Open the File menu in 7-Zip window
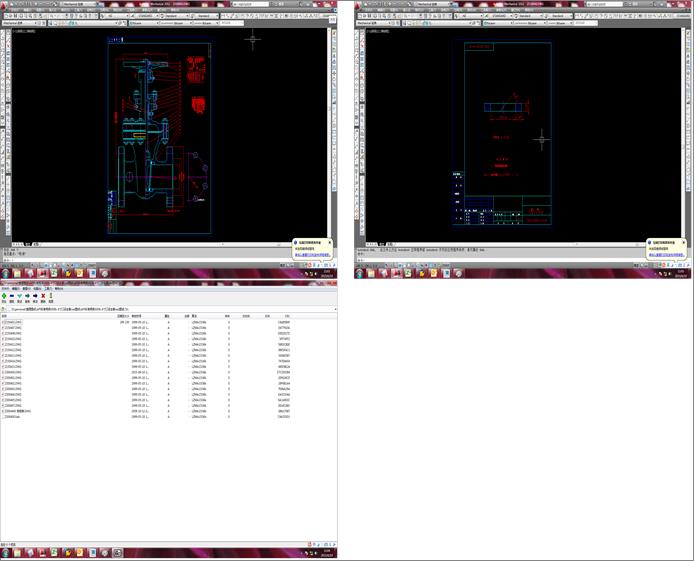Image resolution: width=694 pixels, height=561 pixels. point(5,288)
